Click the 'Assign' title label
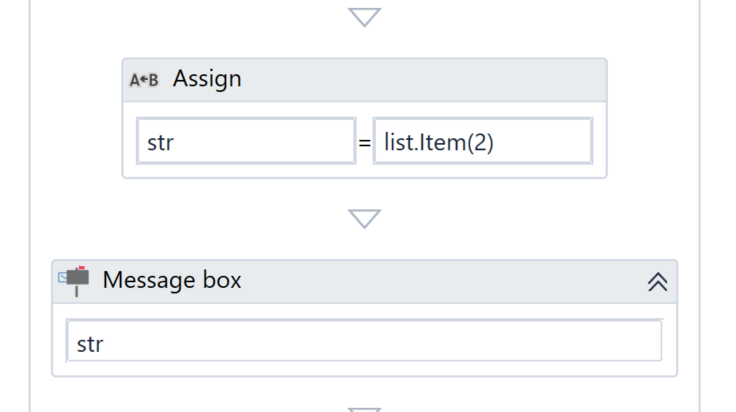The height and width of the screenshot is (412, 736). pyautogui.click(x=207, y=78)
